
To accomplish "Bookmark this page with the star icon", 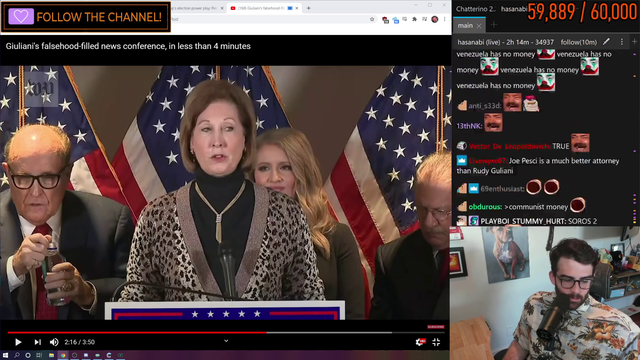I will (372, 19).
